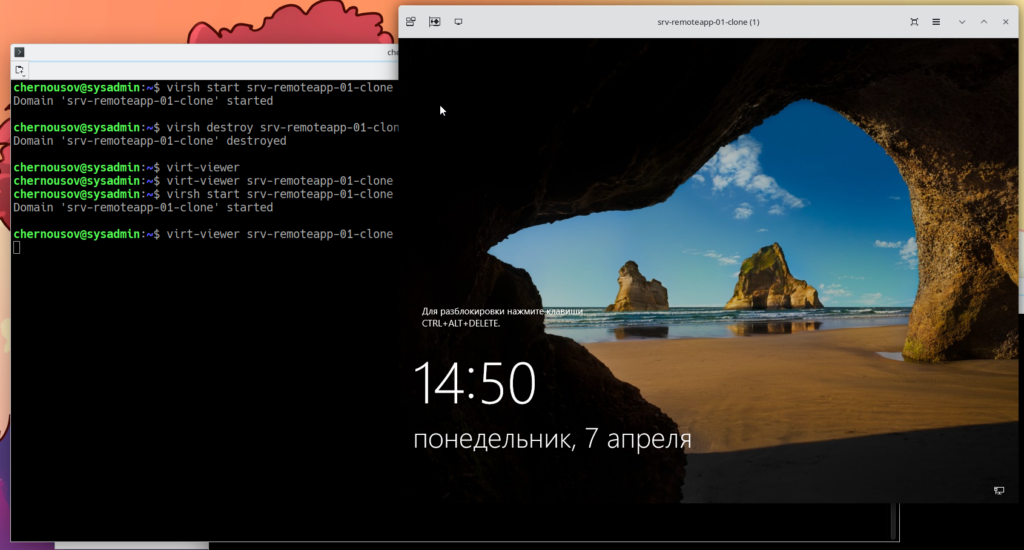Click the terminal cursor on the empty line

(17, 247)
